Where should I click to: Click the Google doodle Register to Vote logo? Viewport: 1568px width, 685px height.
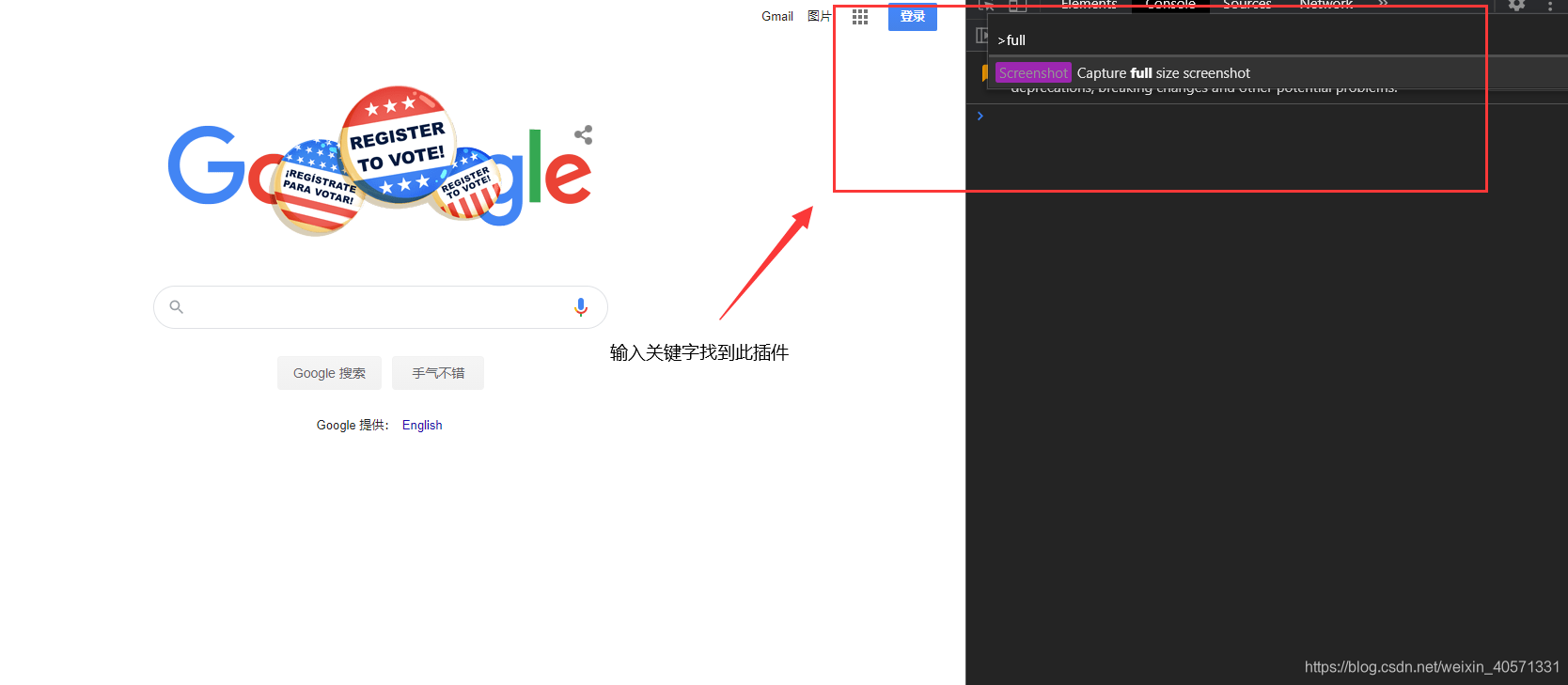[380, 162]
